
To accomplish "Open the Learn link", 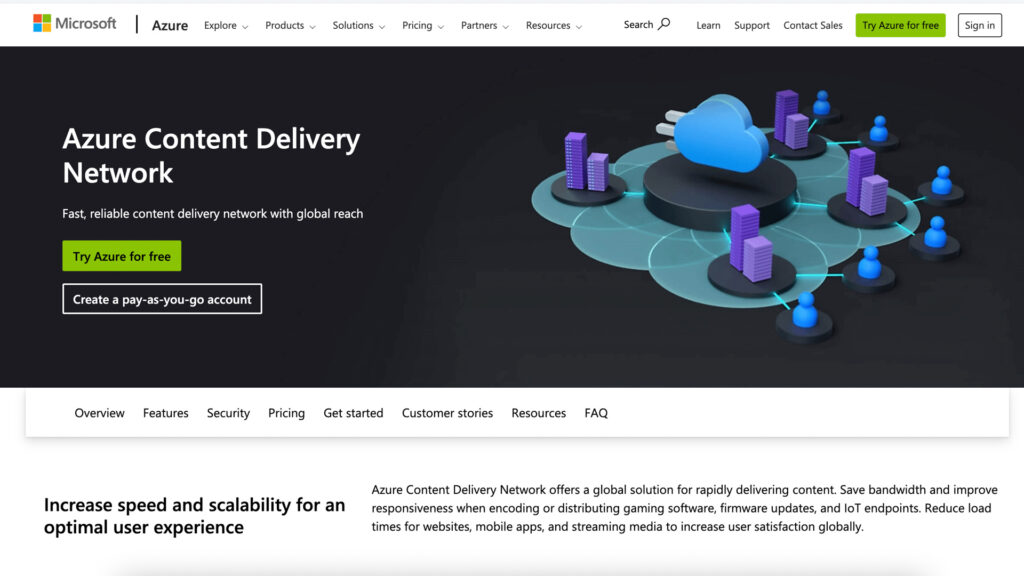I will point(708,25).
